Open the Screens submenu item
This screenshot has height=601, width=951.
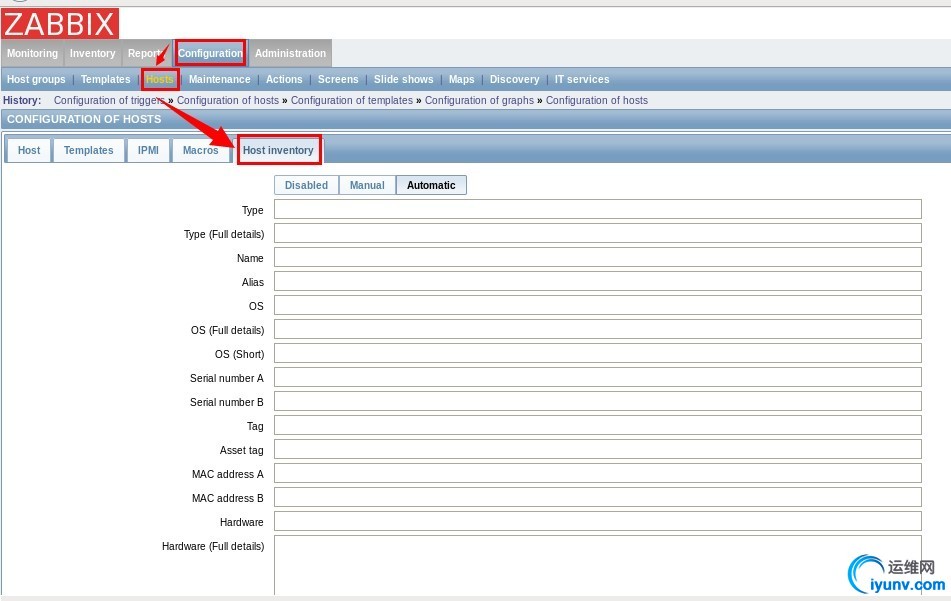[338, 79]
